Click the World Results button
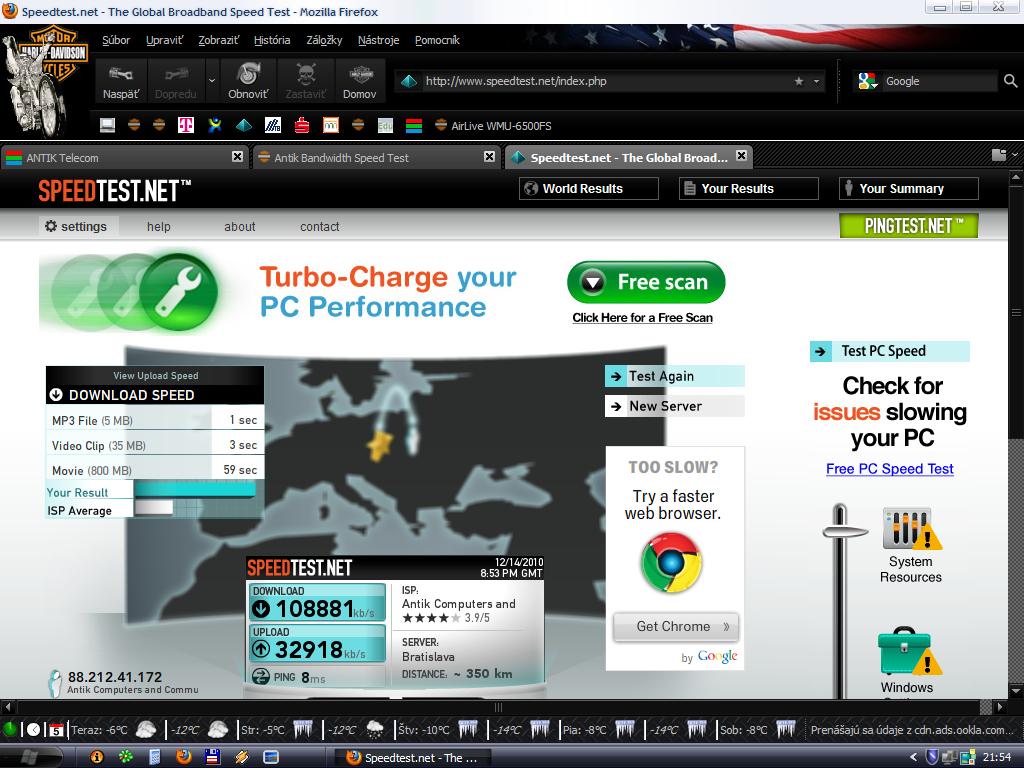The width and height of the screenshot is (1024, 768). pos(588,189)
